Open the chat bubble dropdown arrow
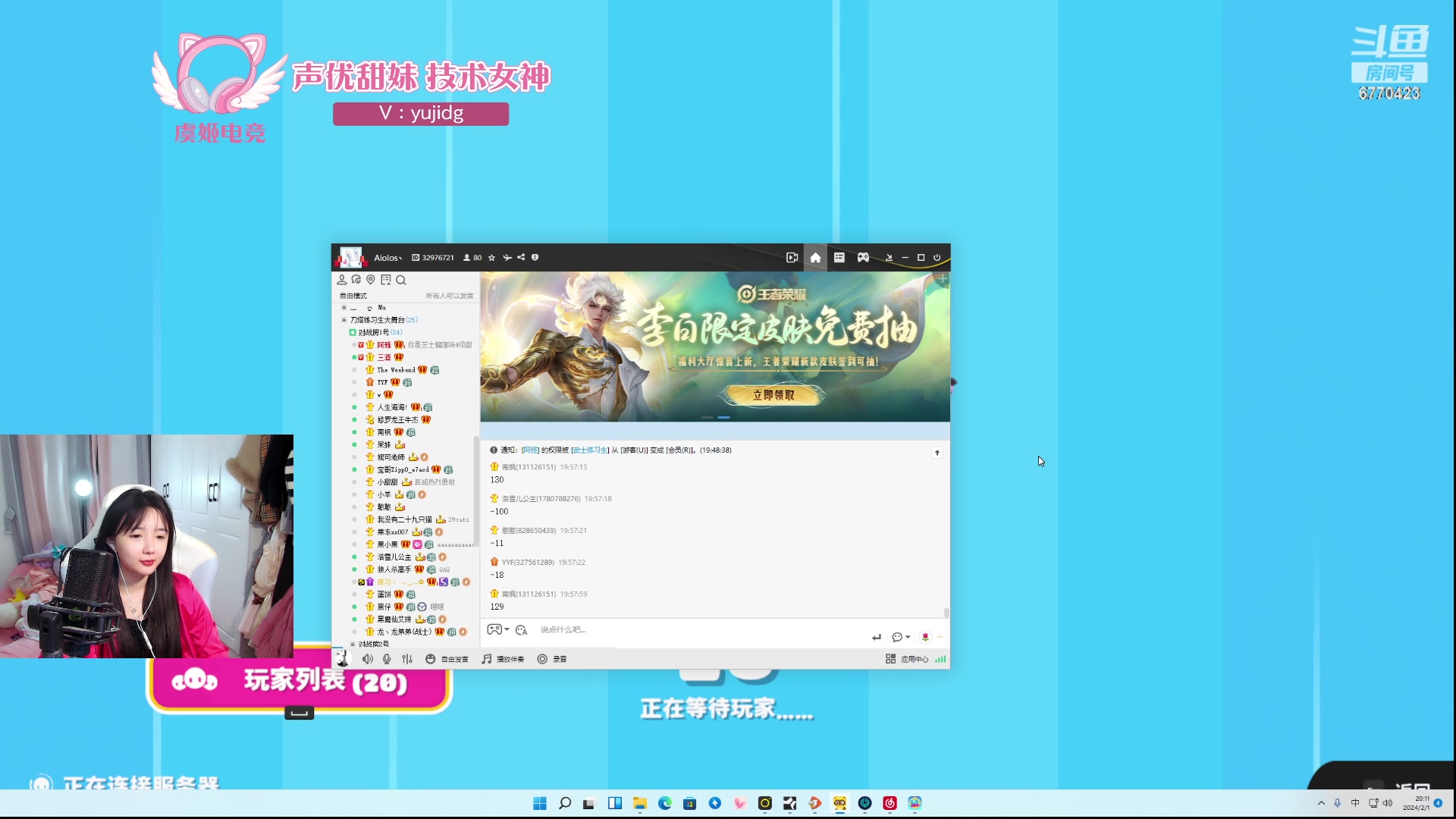Viewport: 1456px width, 819px height. pos(908,637)
